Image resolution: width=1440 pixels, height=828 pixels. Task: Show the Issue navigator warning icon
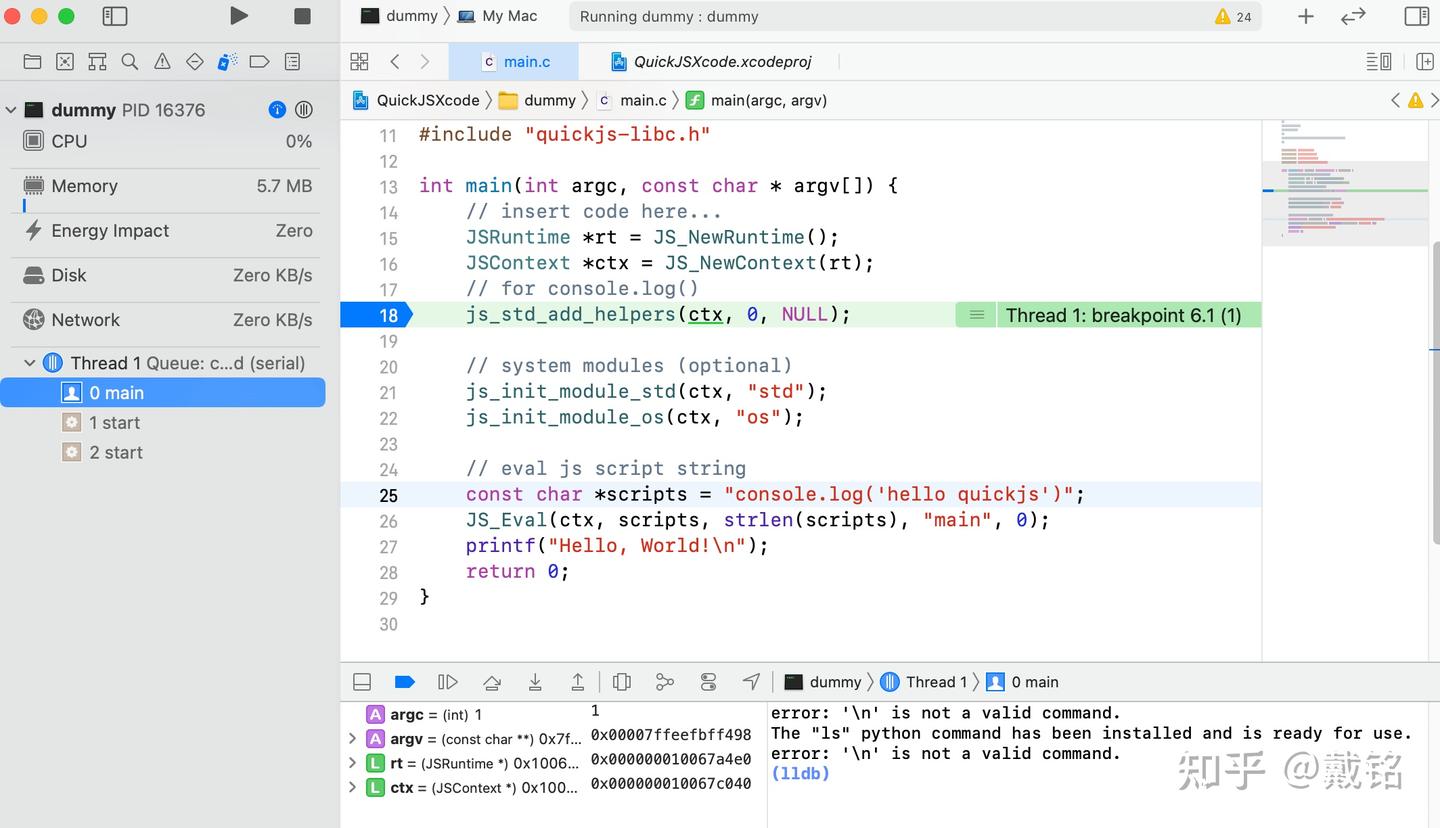(x=161, y=61)
